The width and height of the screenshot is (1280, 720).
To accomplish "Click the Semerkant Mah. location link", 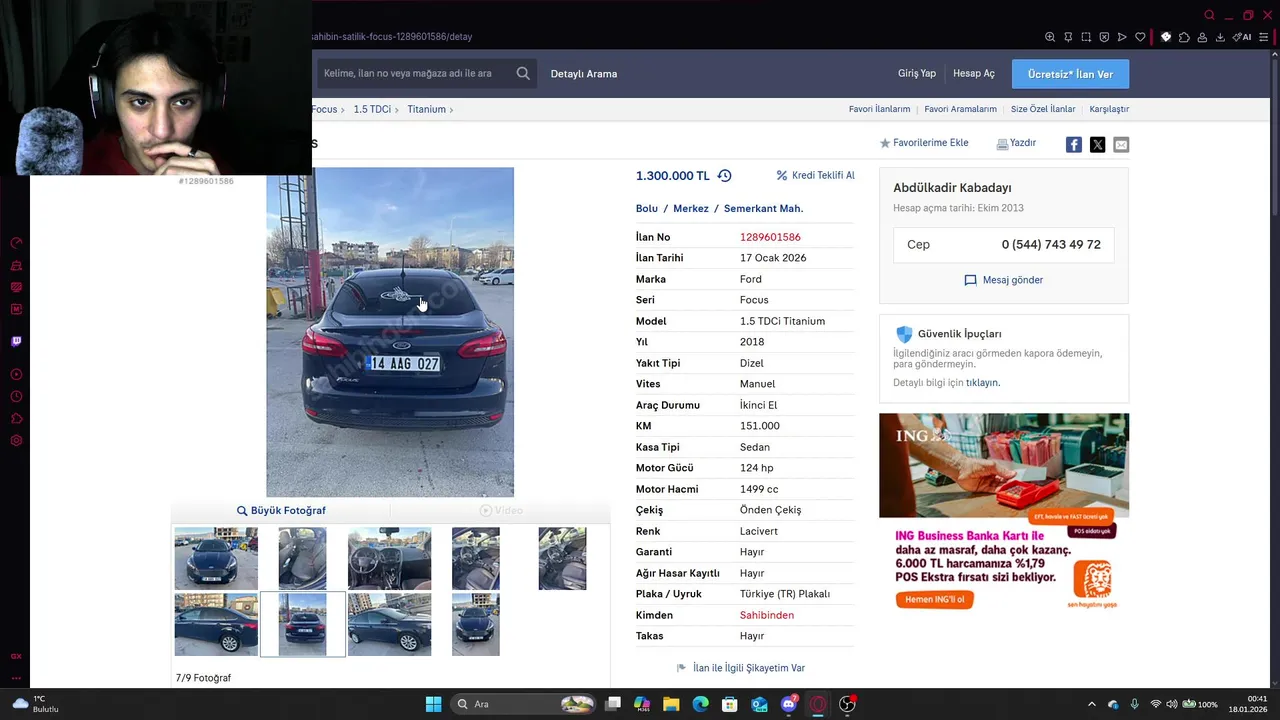I will point(764,209).
